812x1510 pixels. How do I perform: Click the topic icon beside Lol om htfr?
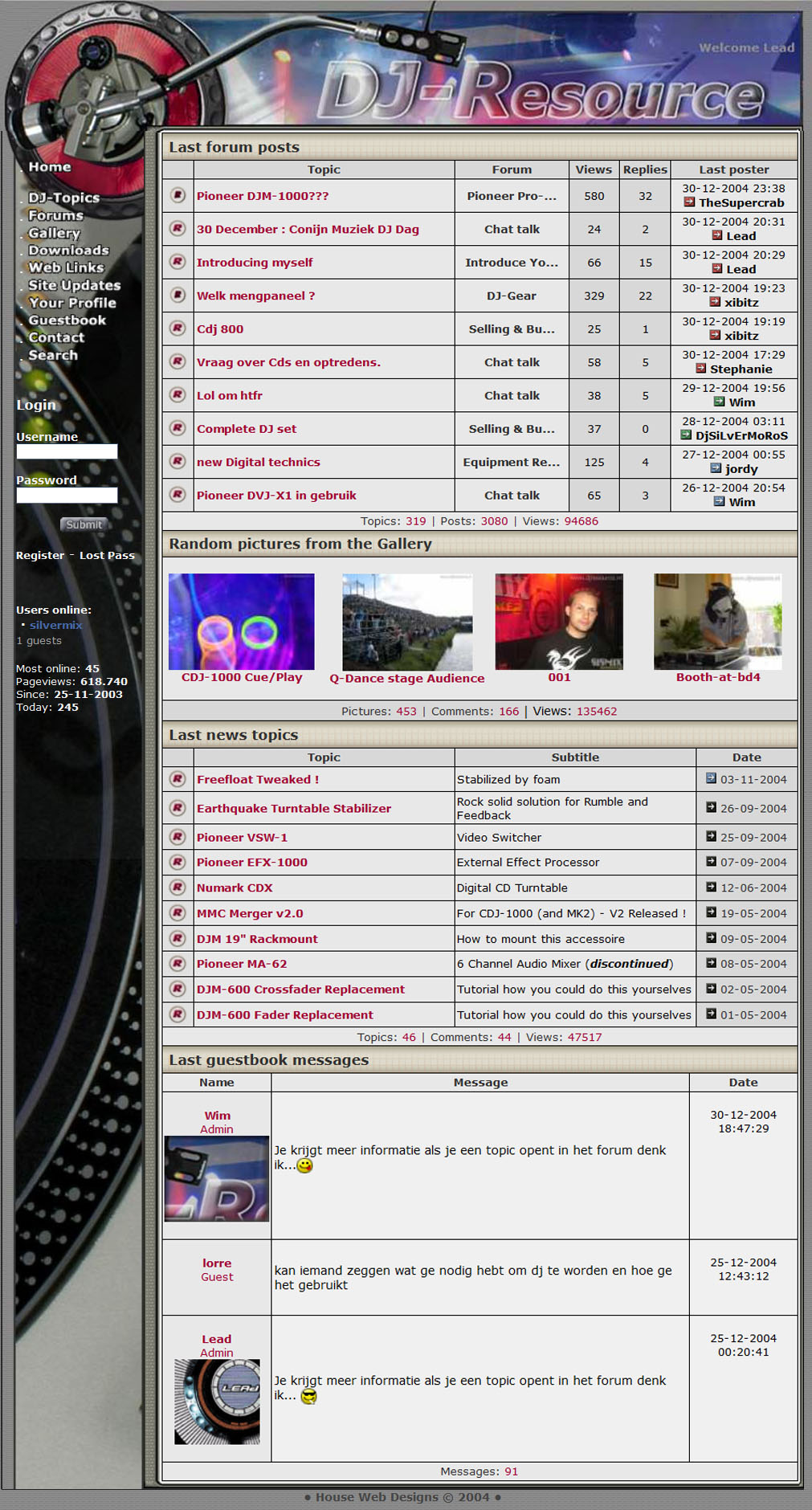tap(177, 395)
